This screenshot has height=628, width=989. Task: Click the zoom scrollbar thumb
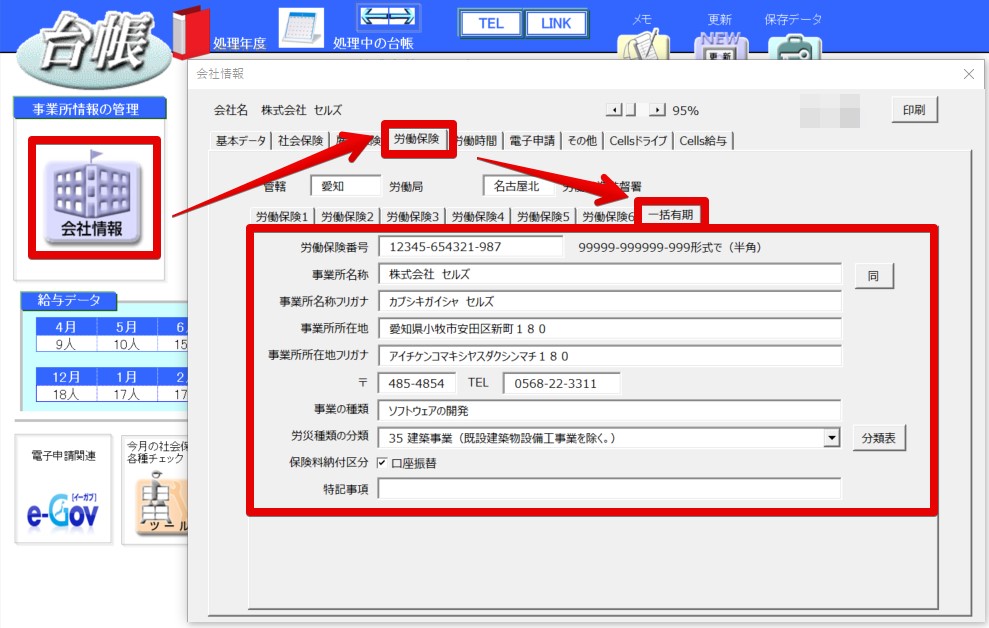[630, 110]
